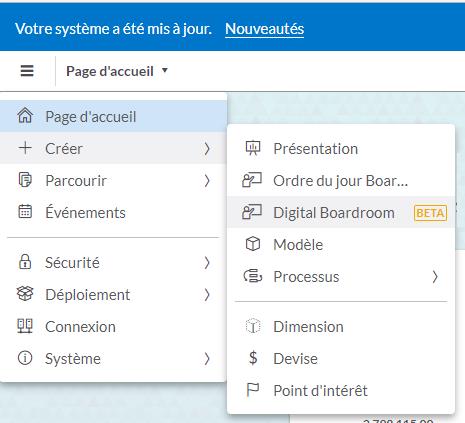Click the Connexion plug icon

tap(25, 326)
